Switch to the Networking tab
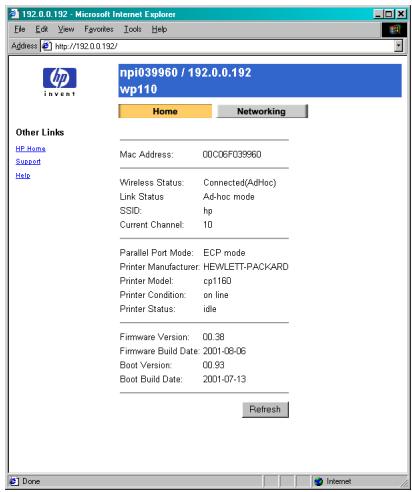 click(262, 111)
